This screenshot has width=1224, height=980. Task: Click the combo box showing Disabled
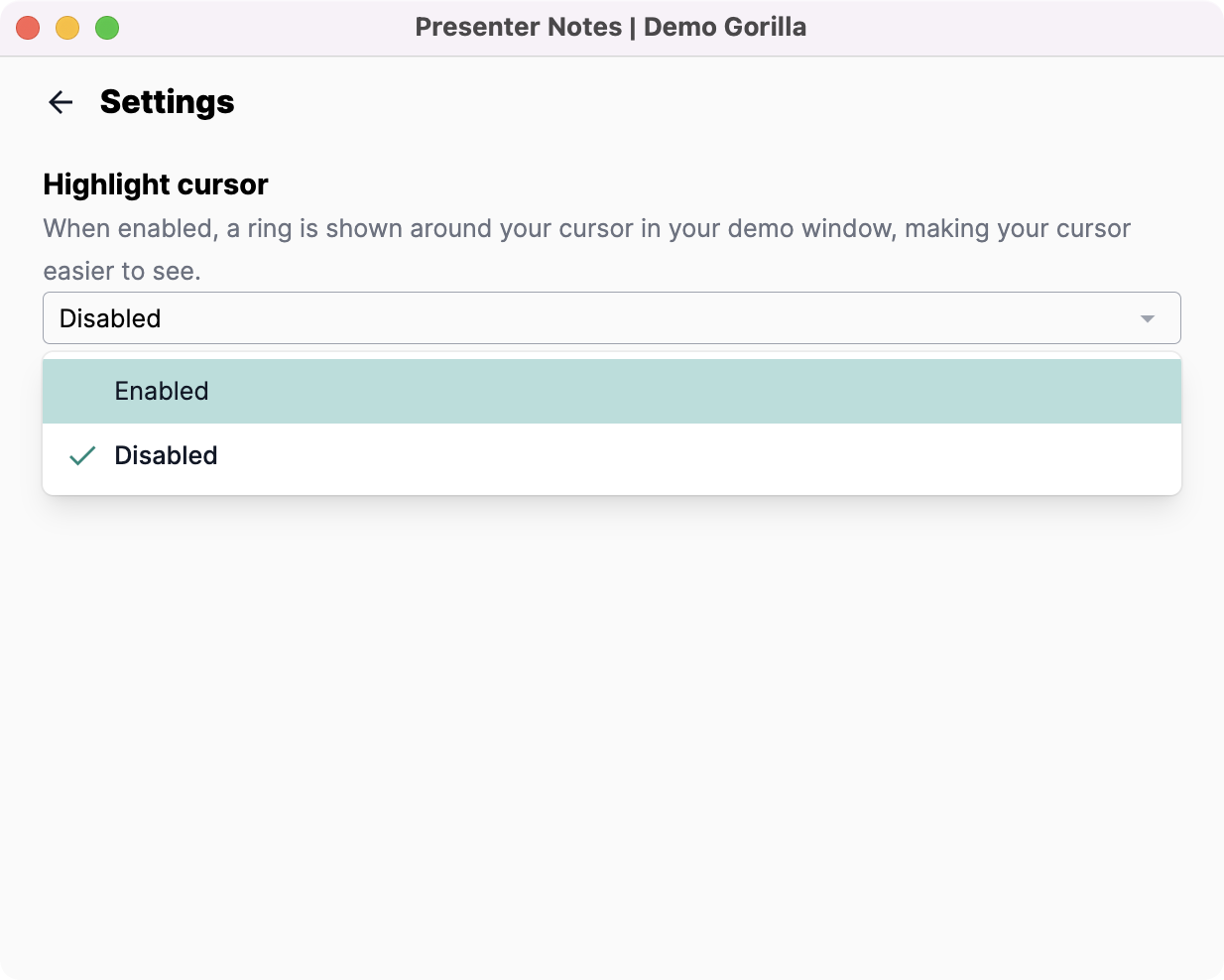[x=611, y=318]
